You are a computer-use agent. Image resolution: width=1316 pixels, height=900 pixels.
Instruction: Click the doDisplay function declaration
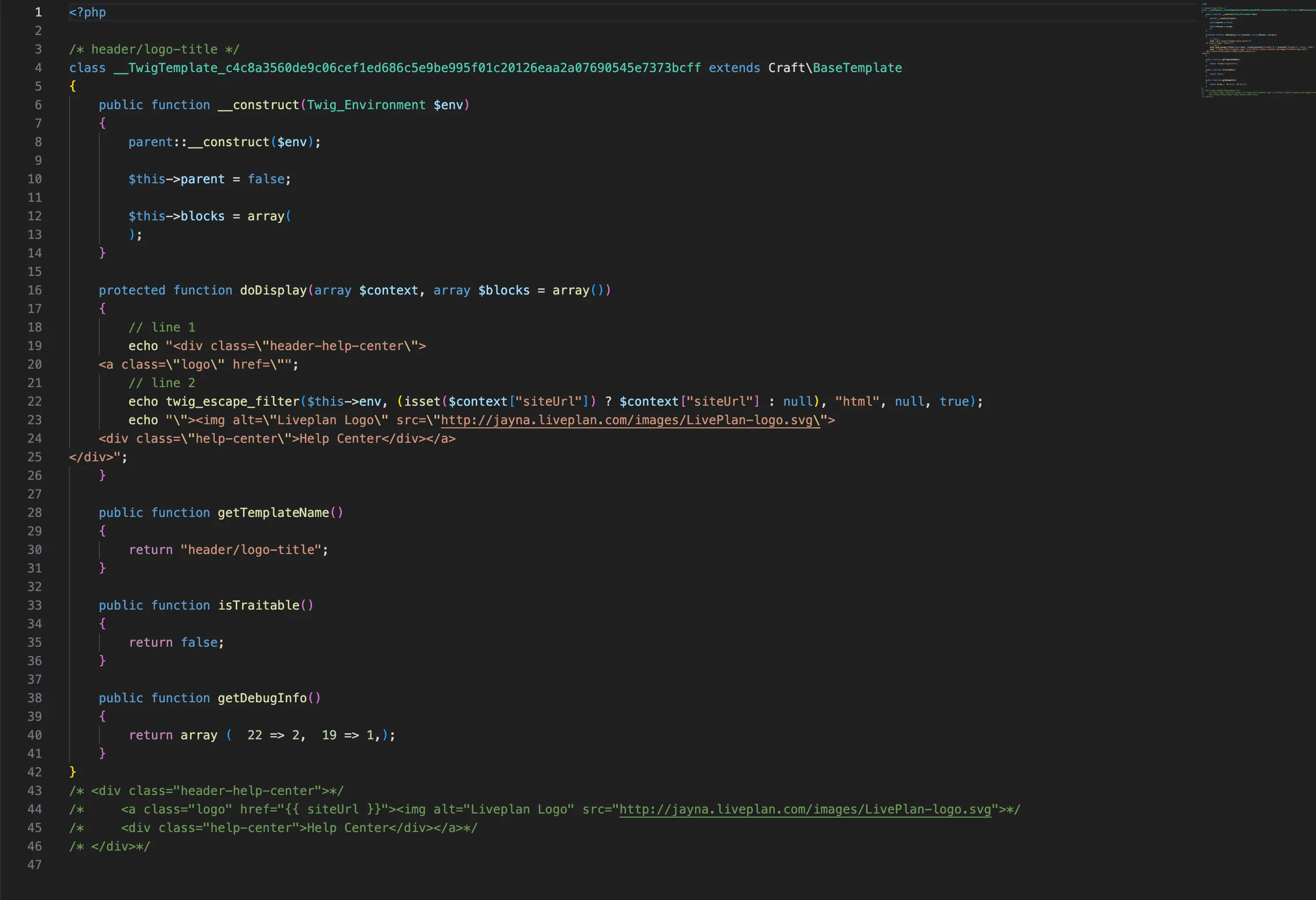[273, 290]
